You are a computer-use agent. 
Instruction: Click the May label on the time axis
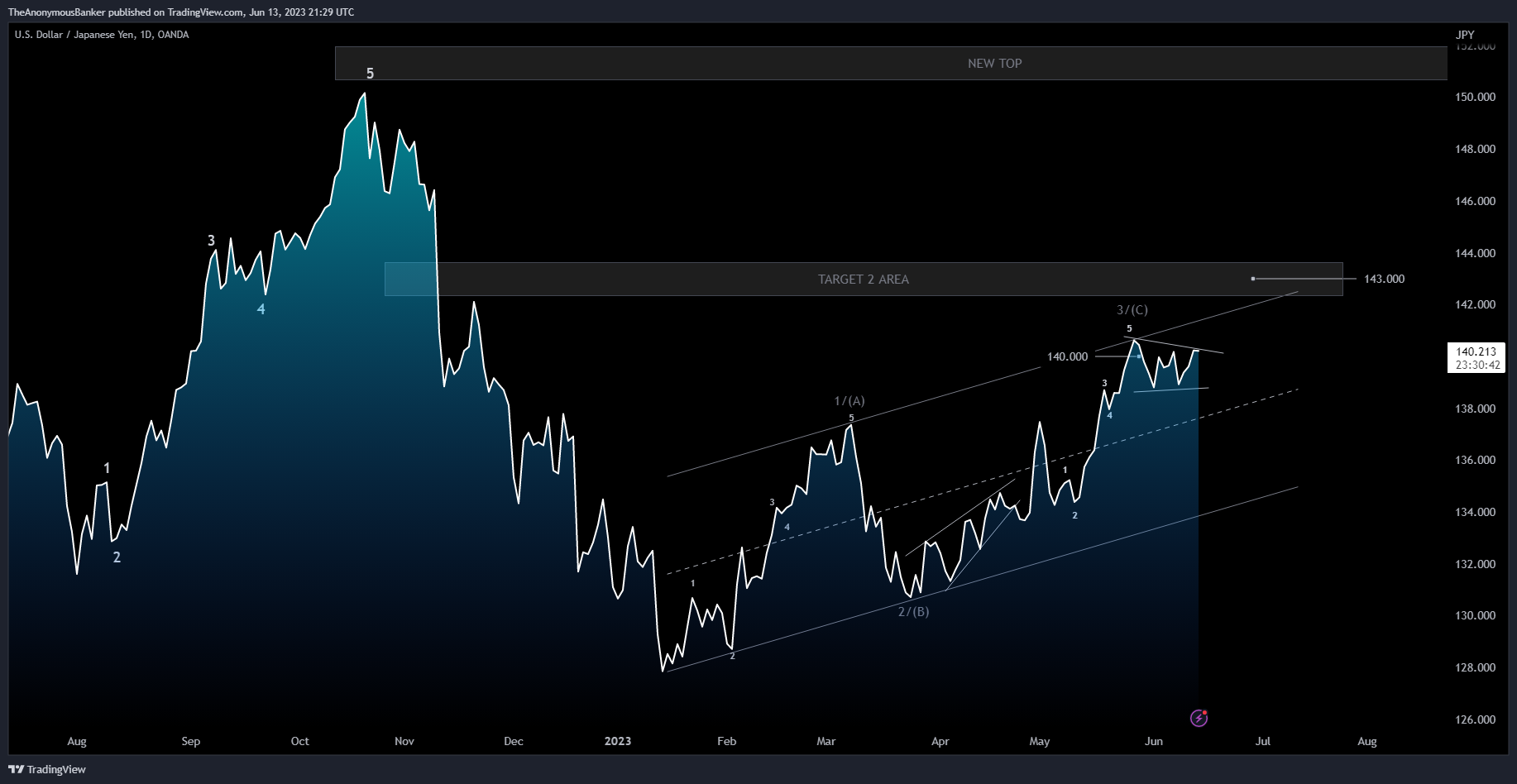pos(1039,741)
